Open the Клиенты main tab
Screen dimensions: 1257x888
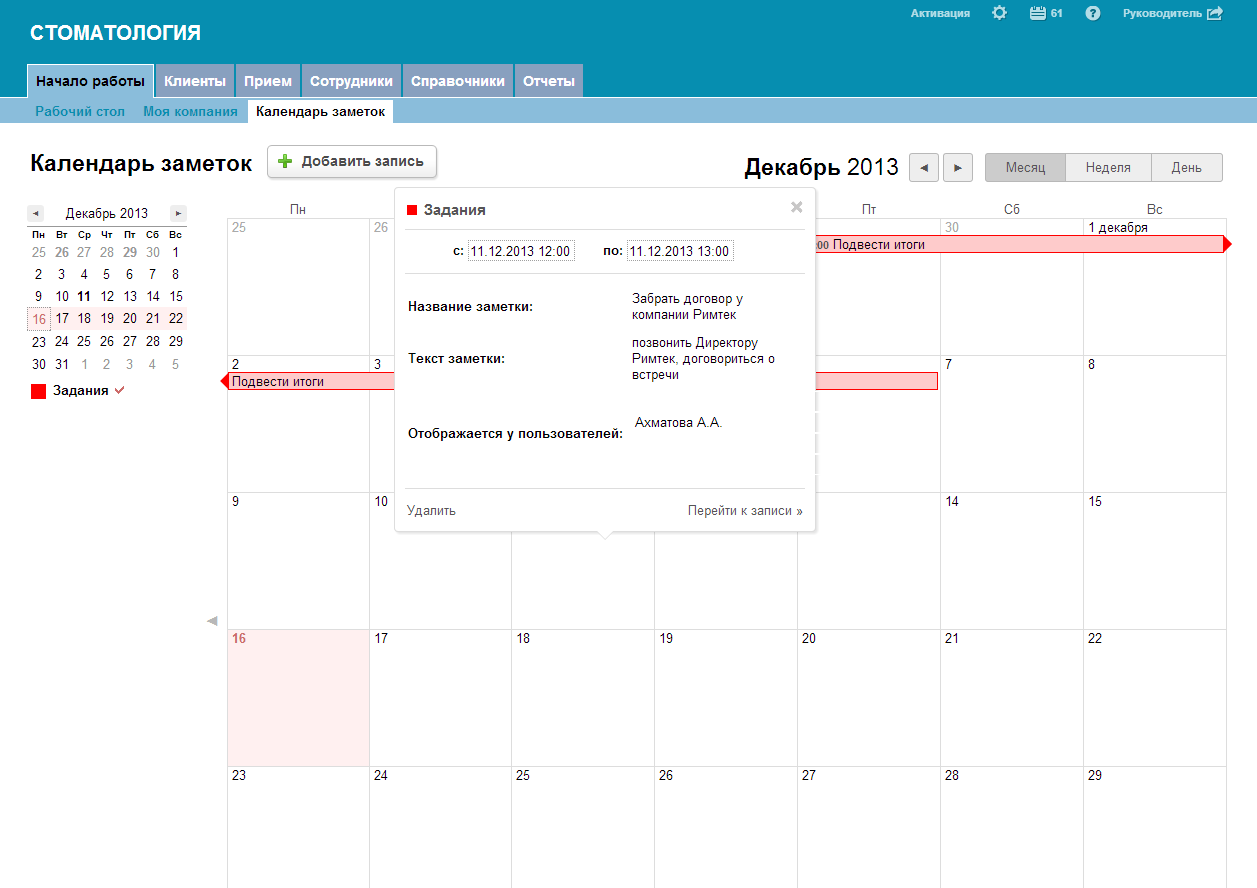(x=195, y=81)
